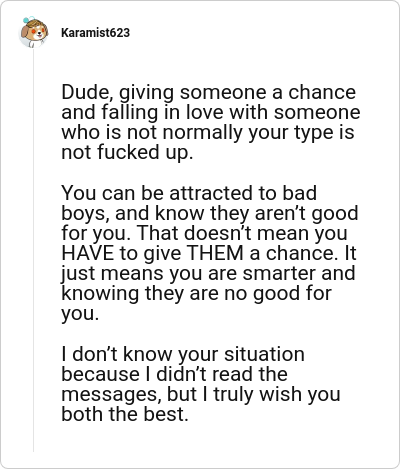The width and height of the screenshot is (400, 469).
Task: Click the closing words "both the best."
Action: [x=125, y=414]
